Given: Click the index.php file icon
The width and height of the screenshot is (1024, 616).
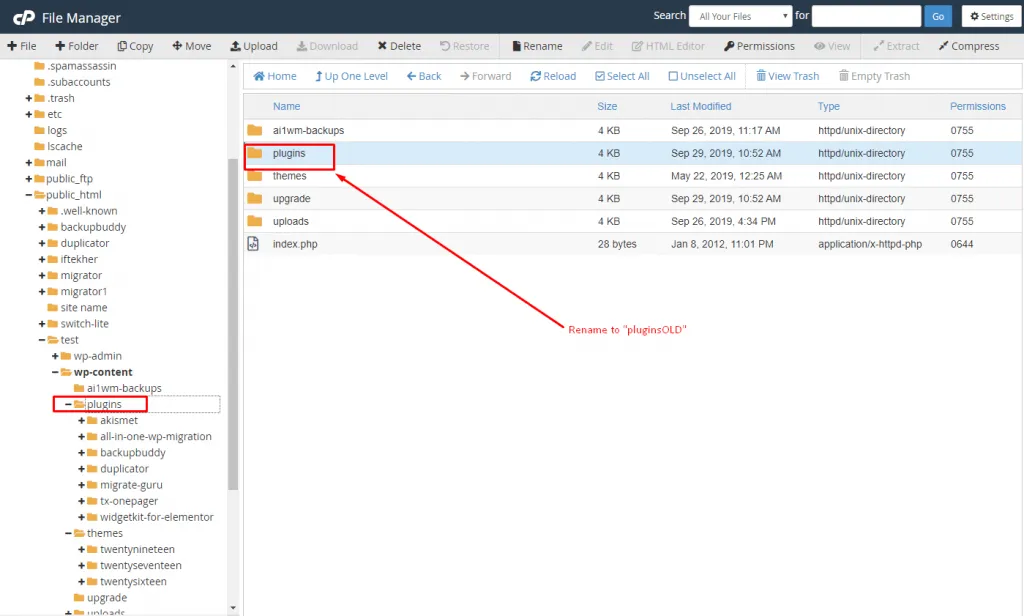Looking at the screenshot, I should [253, 244].
